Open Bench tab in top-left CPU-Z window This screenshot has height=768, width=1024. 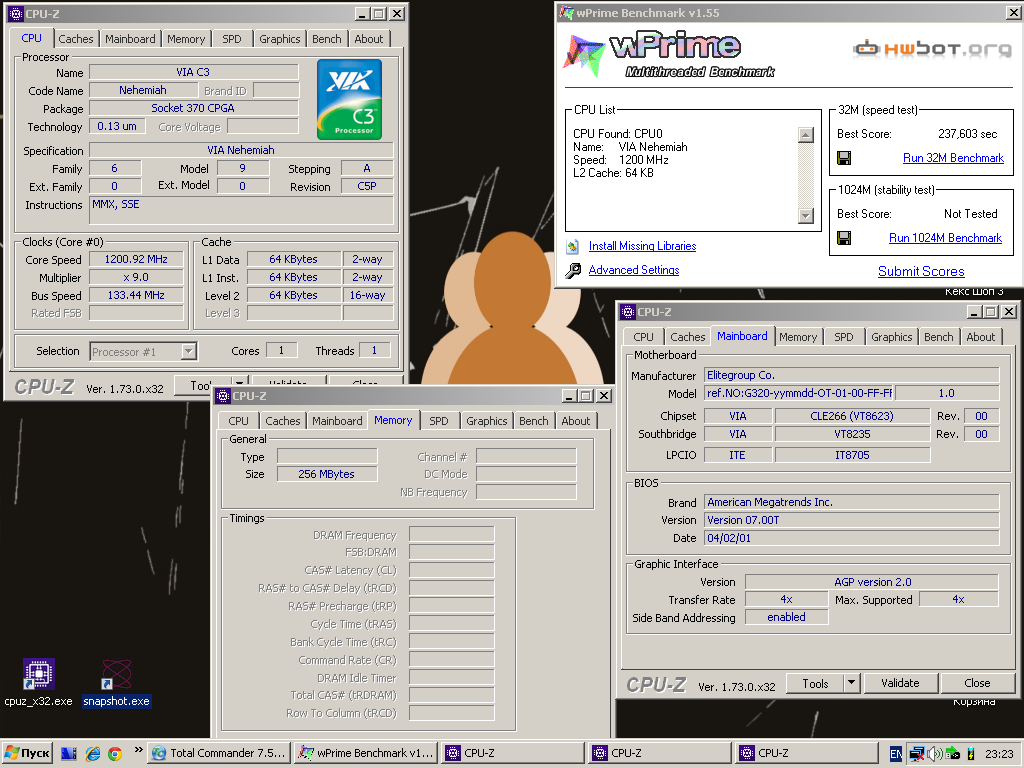327,39
